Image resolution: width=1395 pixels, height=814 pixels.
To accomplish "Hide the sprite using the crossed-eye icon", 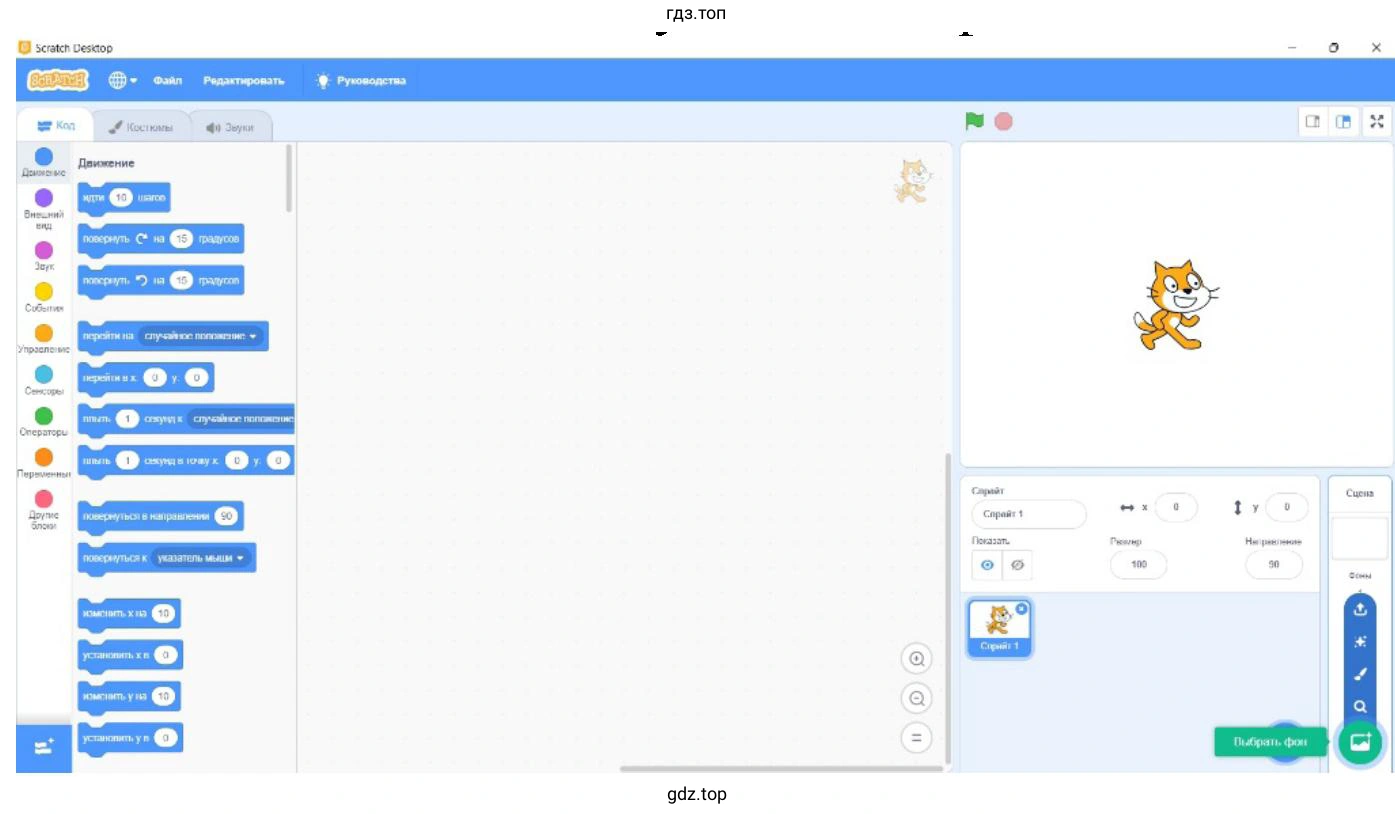I will [x=1018, y=565].
